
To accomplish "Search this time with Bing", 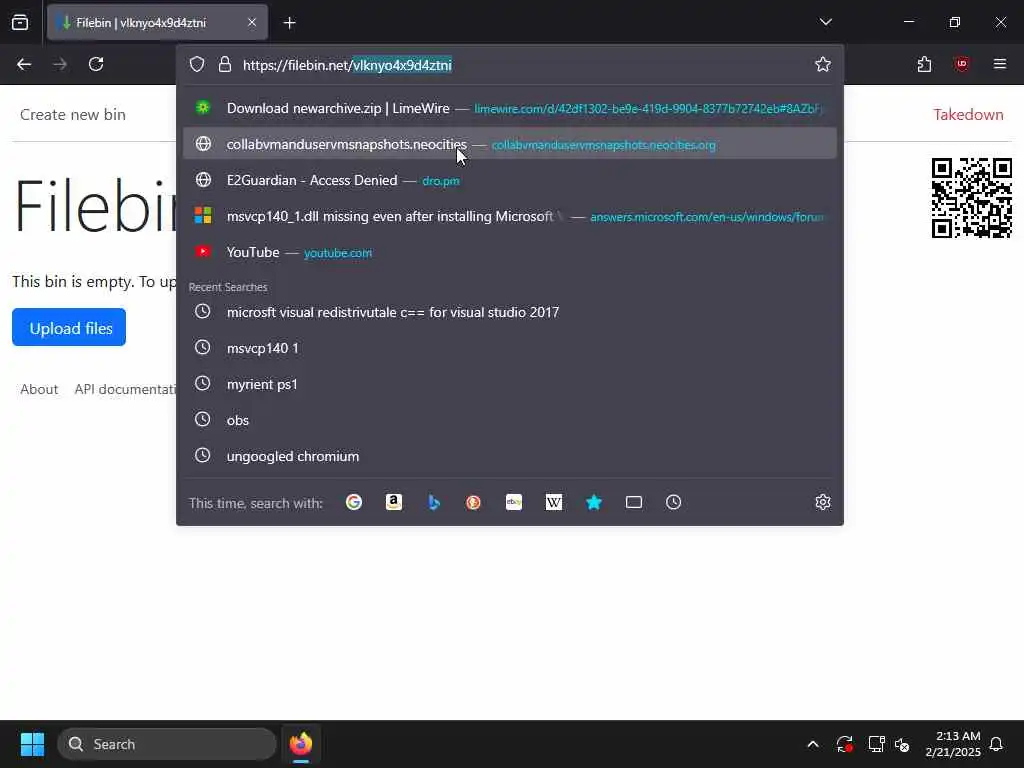I will point(434,502).
